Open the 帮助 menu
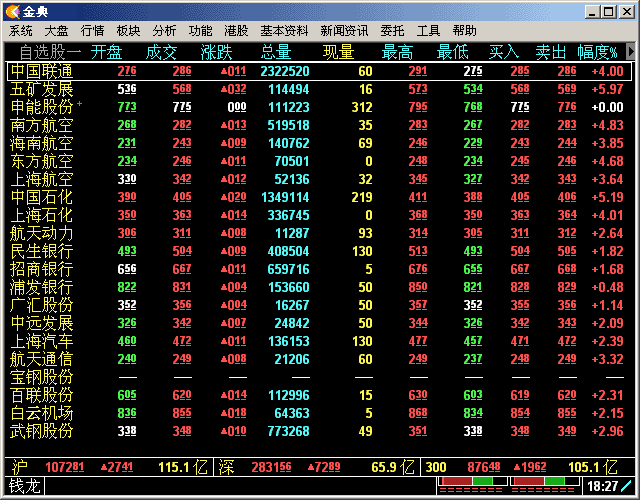The width and height of the screenshot is (640, 500). tap(464, 31)
